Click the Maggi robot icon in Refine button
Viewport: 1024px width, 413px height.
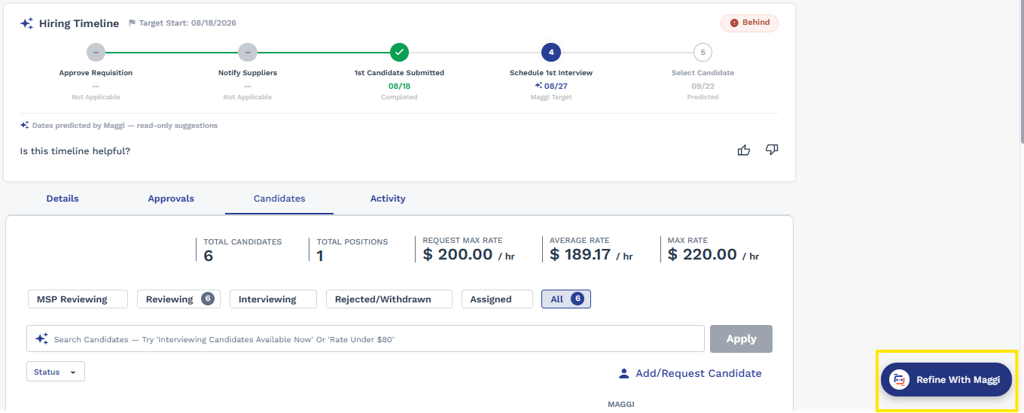coord(900,380)
